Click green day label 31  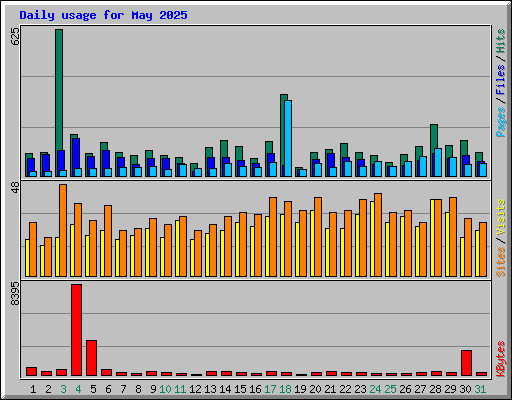[480, 389]
